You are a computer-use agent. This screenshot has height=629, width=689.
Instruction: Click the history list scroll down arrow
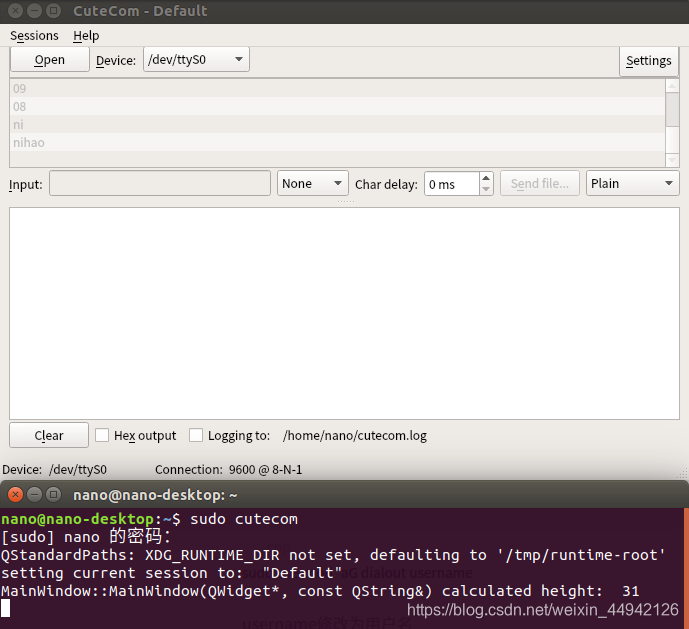pos(672,160)
